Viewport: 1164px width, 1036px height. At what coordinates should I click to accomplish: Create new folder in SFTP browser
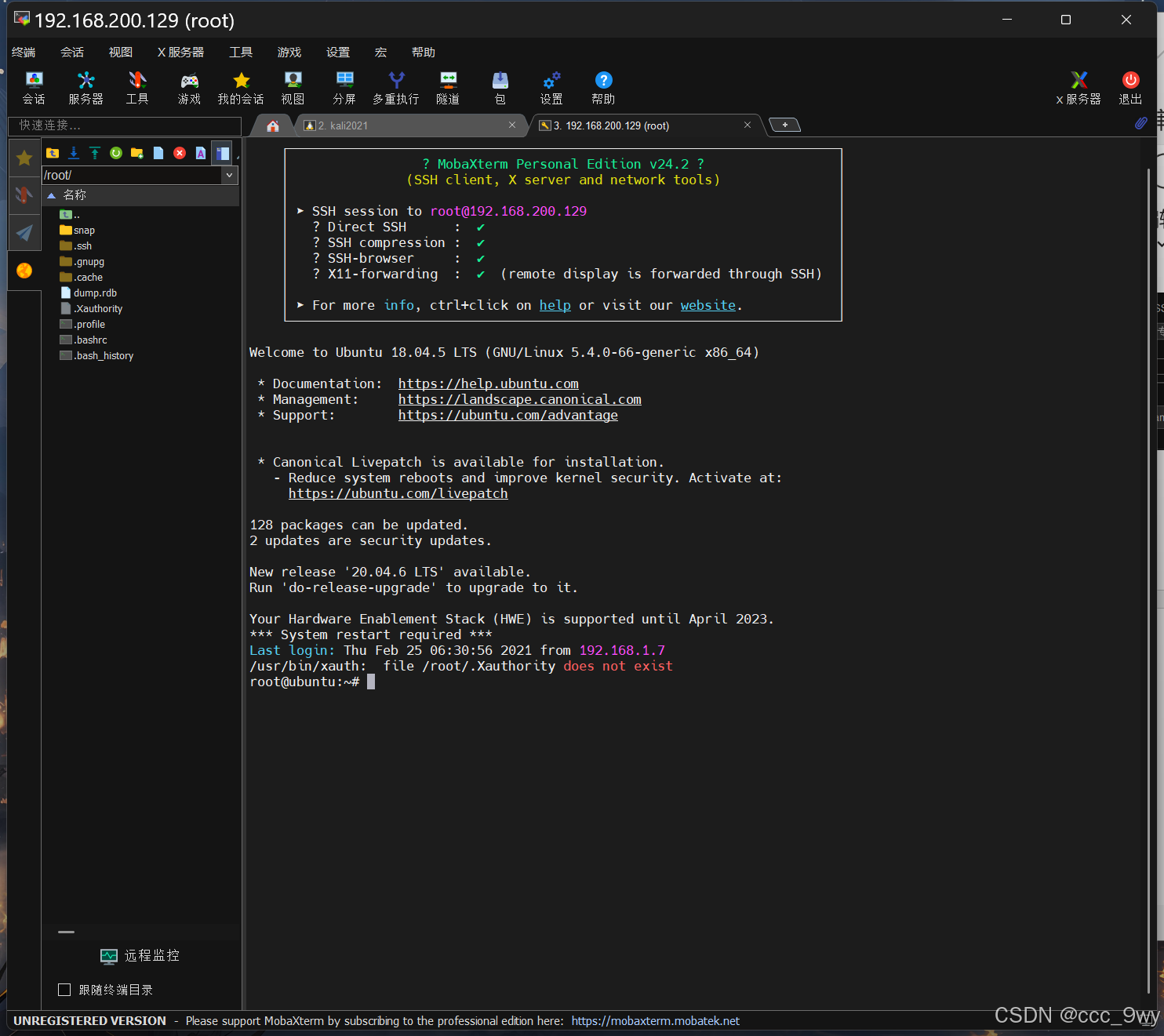click(137, 153)
